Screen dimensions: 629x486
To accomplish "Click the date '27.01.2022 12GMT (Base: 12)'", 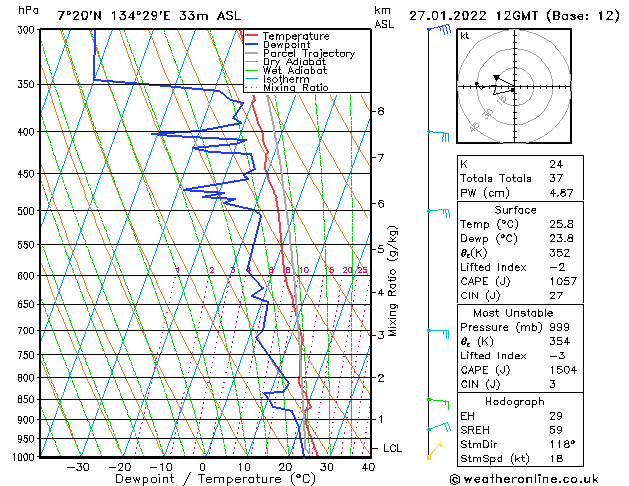I will (514, 16).
